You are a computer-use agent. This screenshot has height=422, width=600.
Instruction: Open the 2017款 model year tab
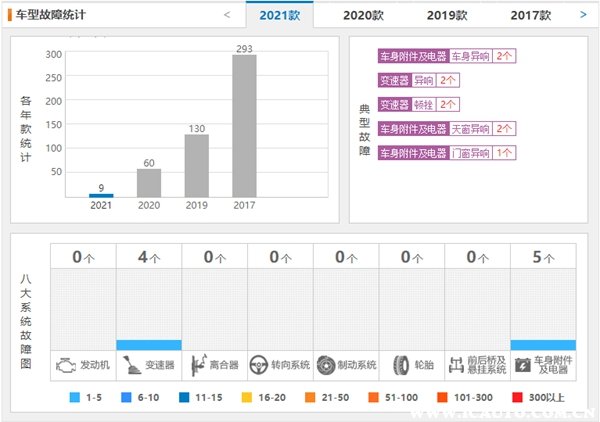(x=530, y=16)
